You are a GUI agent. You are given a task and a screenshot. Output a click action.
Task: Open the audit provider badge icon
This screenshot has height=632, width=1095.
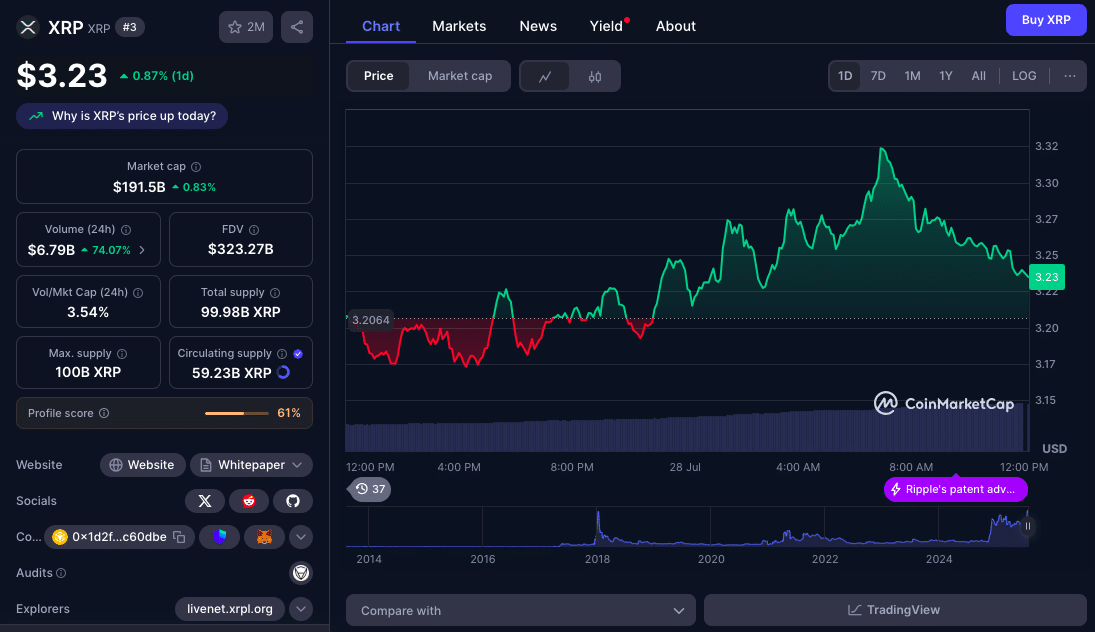[301, 573]
